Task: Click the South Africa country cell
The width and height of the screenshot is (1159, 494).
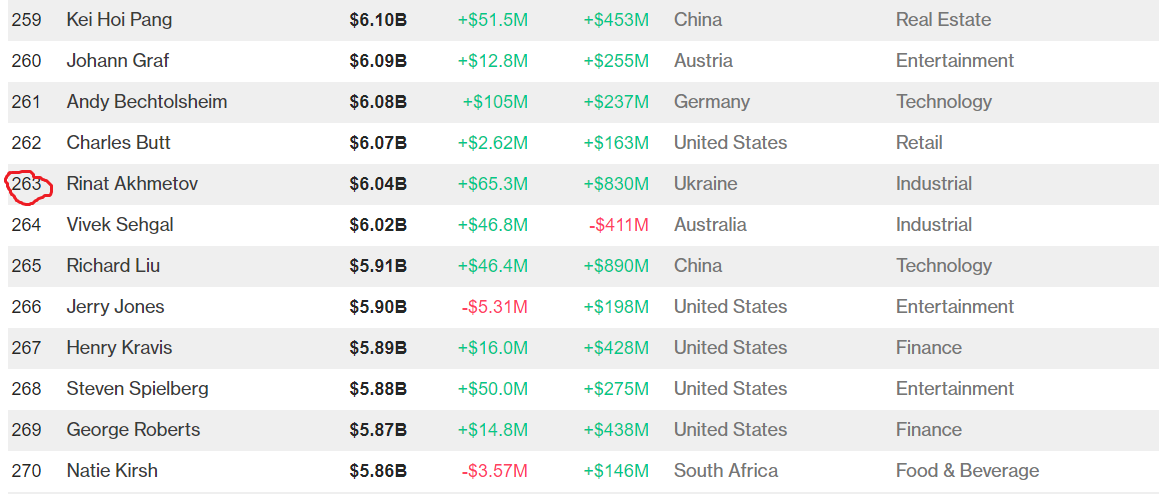Action: click(725, 471)
